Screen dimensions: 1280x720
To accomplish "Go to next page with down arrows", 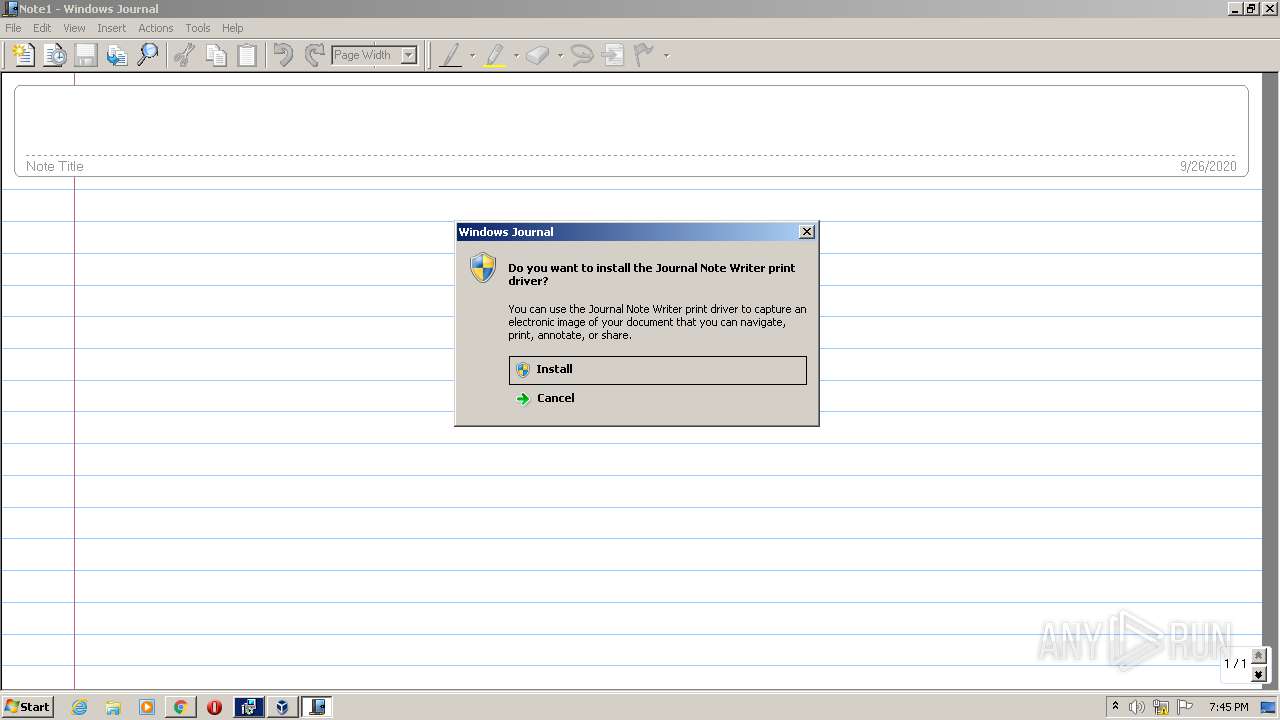I will click(x=1259, y=674).
